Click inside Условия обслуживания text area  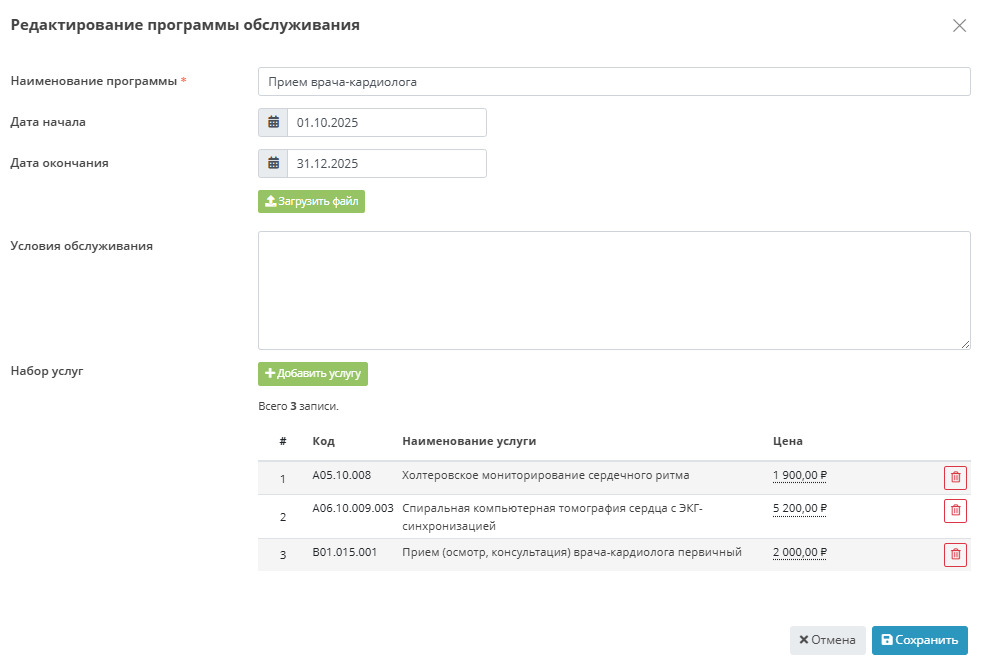613,290
